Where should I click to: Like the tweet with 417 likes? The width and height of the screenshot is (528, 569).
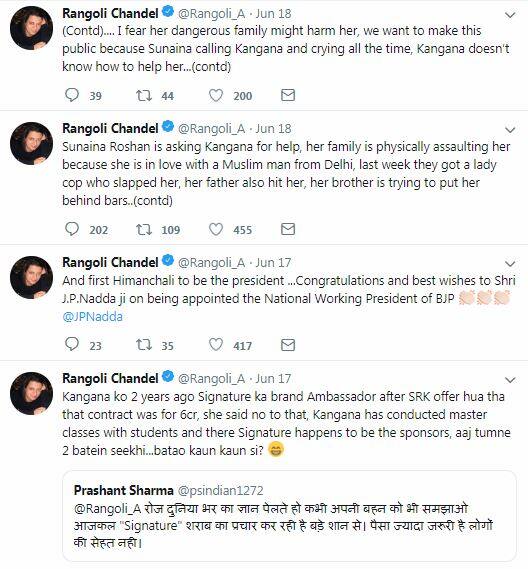(x=216, y=345)
